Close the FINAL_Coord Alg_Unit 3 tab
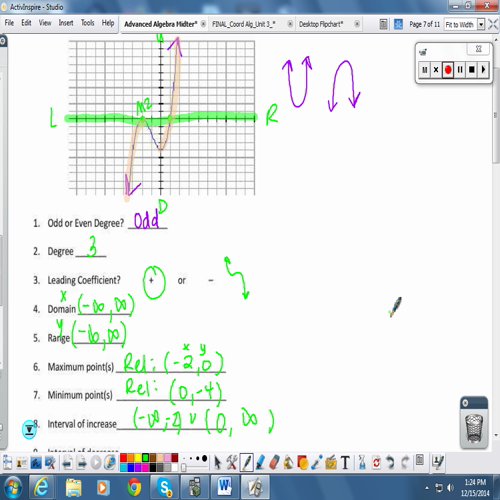 coord(290,24)
